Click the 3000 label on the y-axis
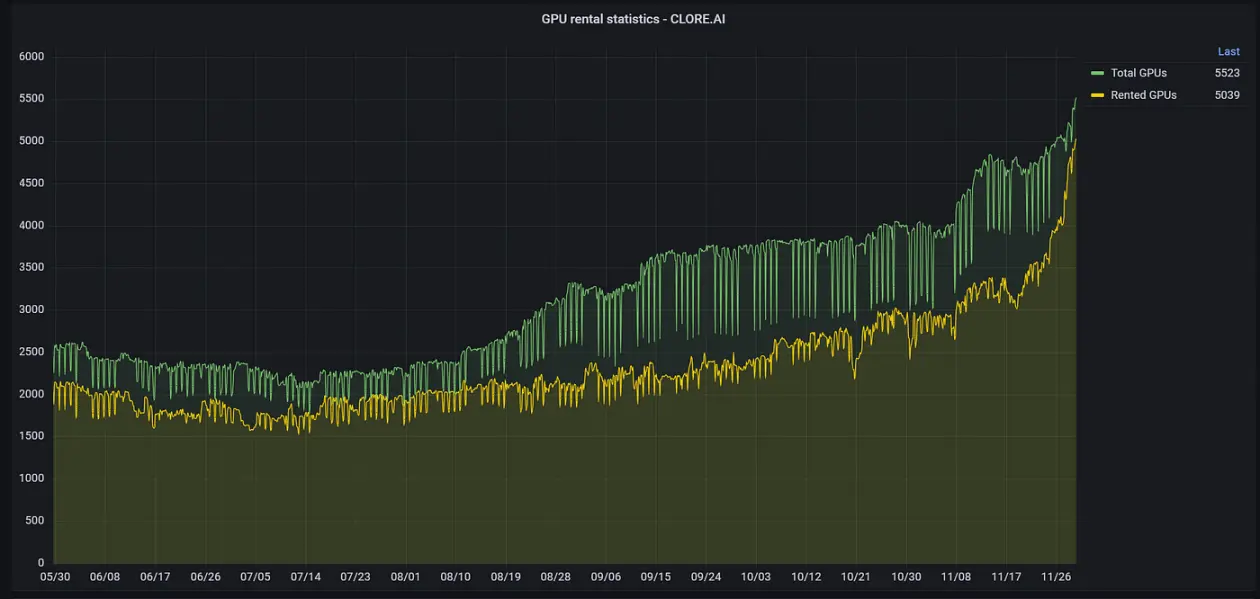The image size is (1260, 599). pyautogui.click(x=32, y=310)
